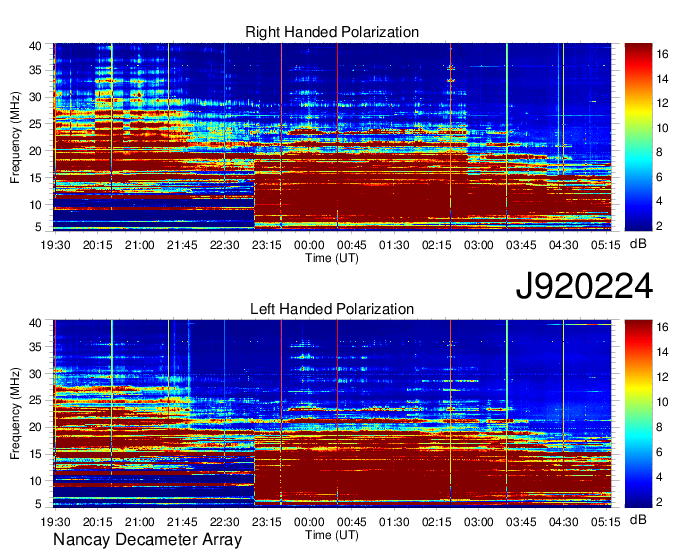The height and width of the screenshot is (552, 680).
Task: Click the 2 label on the bottom color bar
Action: click(x=659, y=502)
